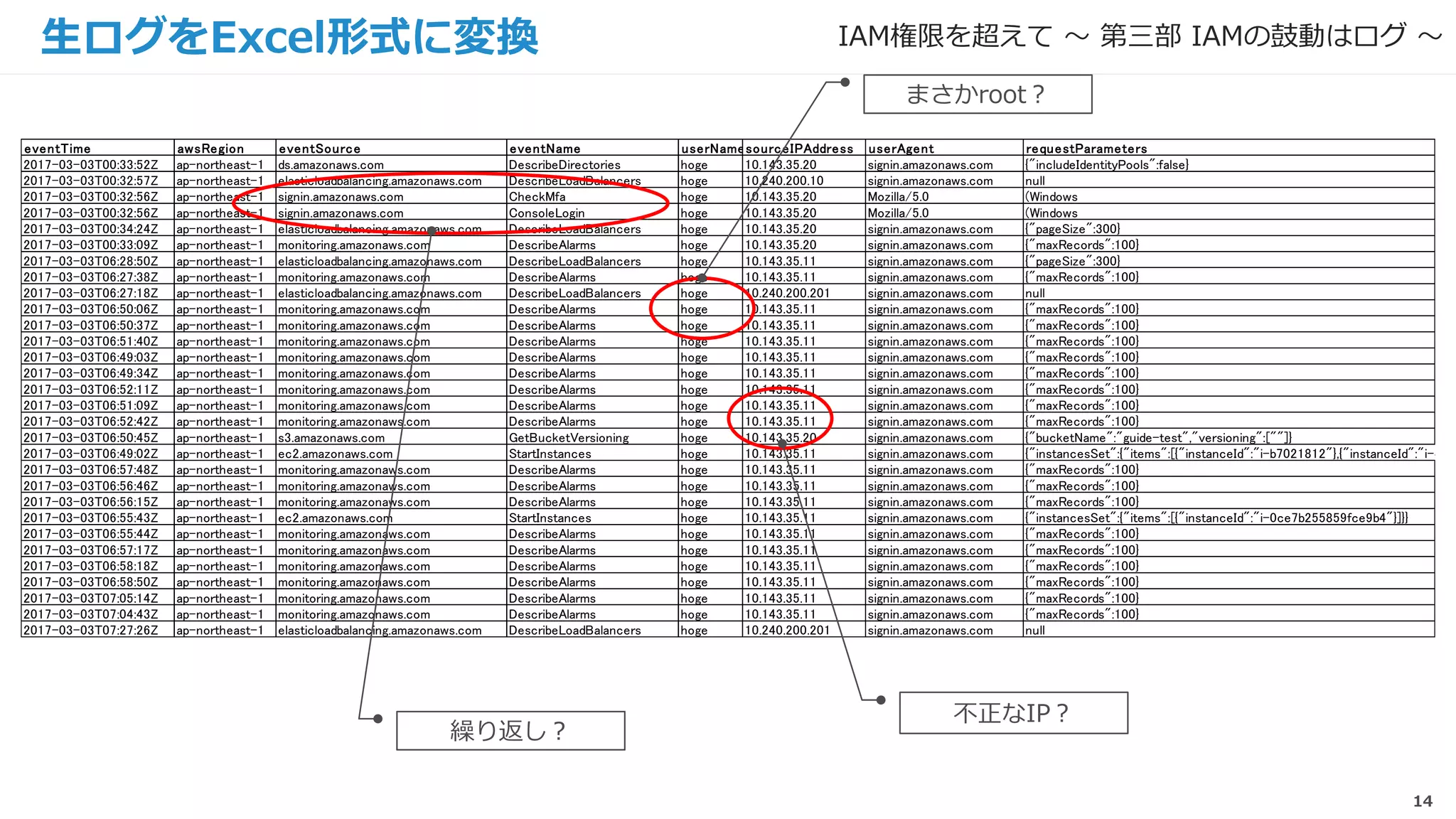Select cell 2017-03-03T00:33:52Z

pyautogui.click(x=98, y=164)
